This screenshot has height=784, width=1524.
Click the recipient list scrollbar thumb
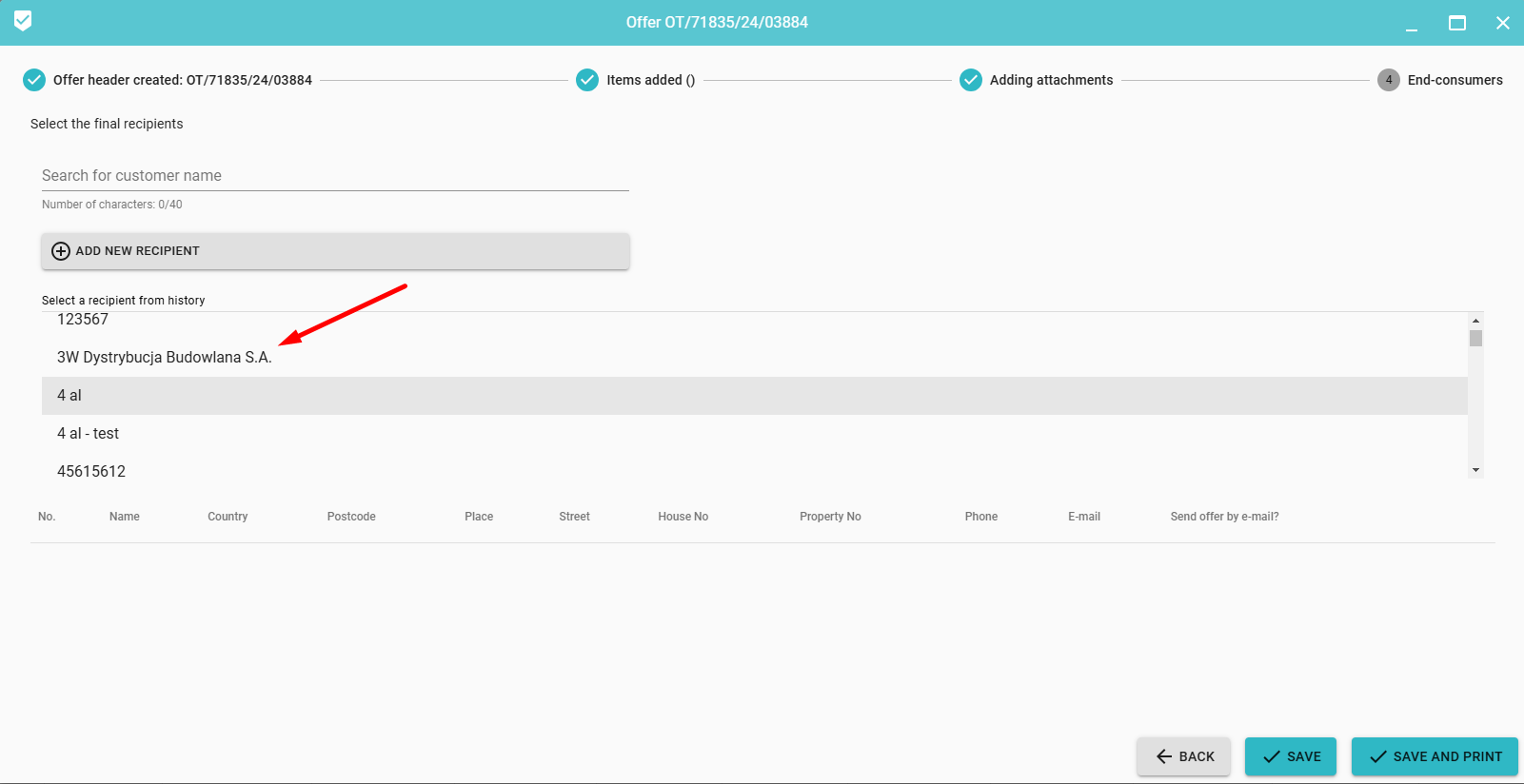1475,339
